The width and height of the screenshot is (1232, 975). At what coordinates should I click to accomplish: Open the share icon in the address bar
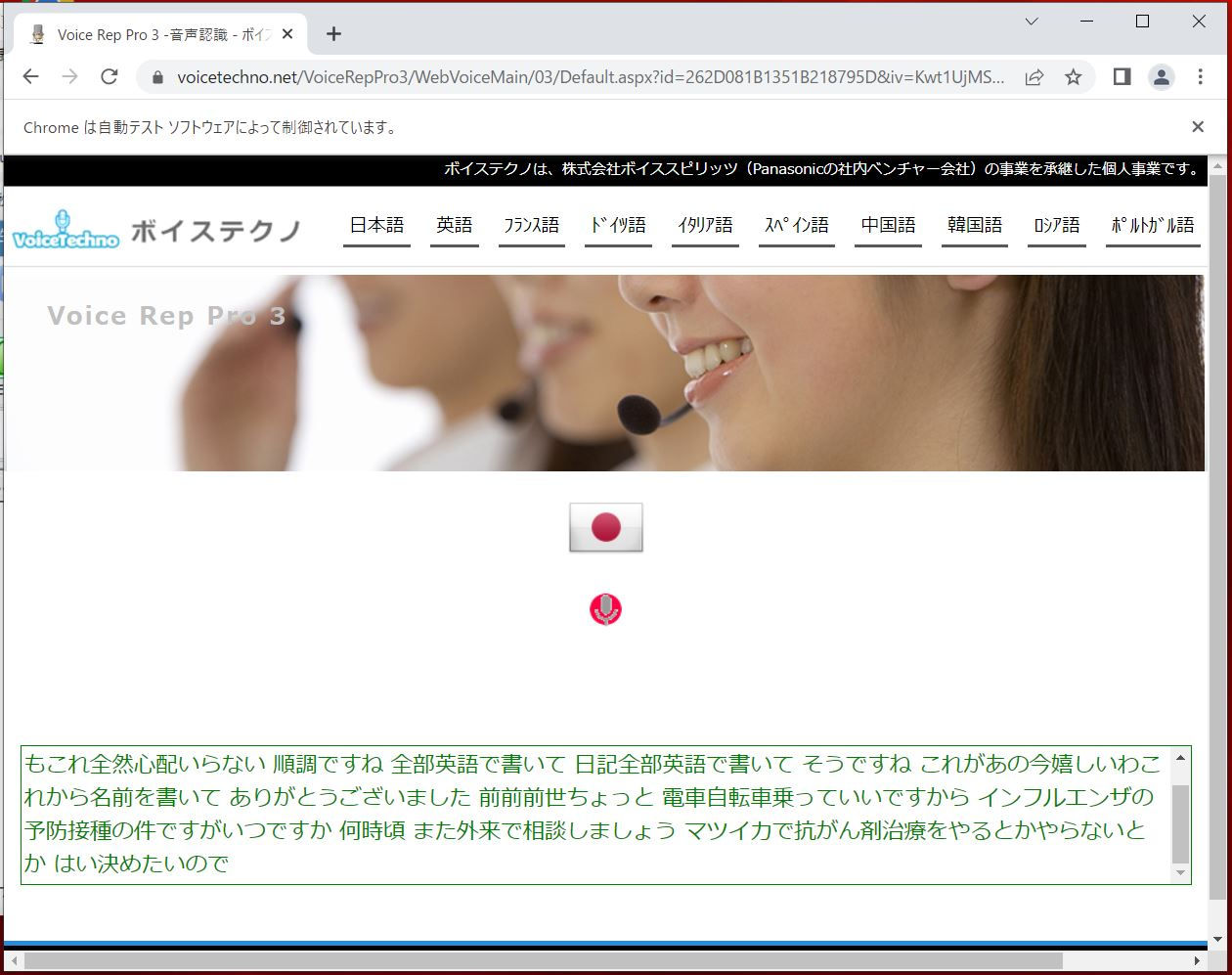1034,76
